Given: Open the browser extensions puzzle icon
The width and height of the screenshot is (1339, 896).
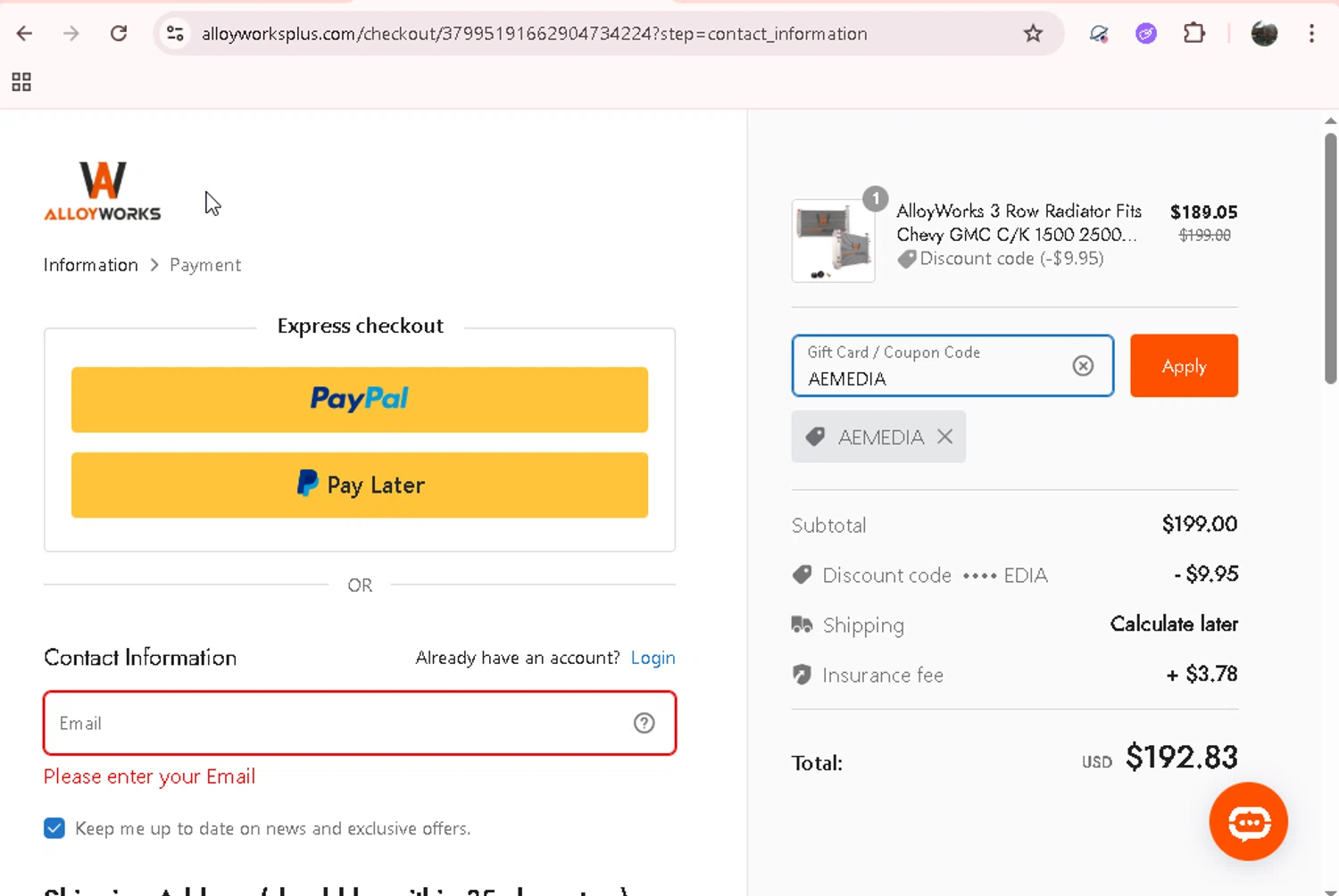Looking at the screenshot, I should point(1193,34).
